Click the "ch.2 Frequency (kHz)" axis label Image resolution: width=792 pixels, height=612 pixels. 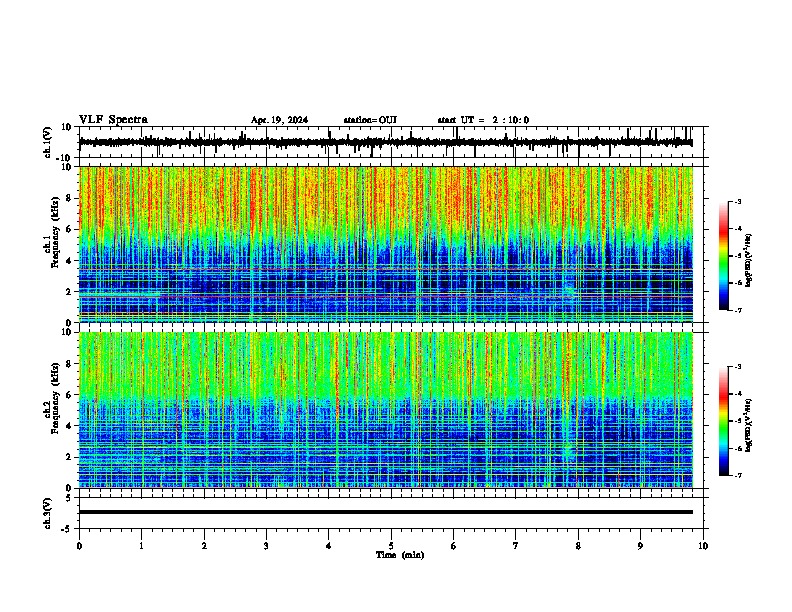pyautogui.click(x=52, y=398)
